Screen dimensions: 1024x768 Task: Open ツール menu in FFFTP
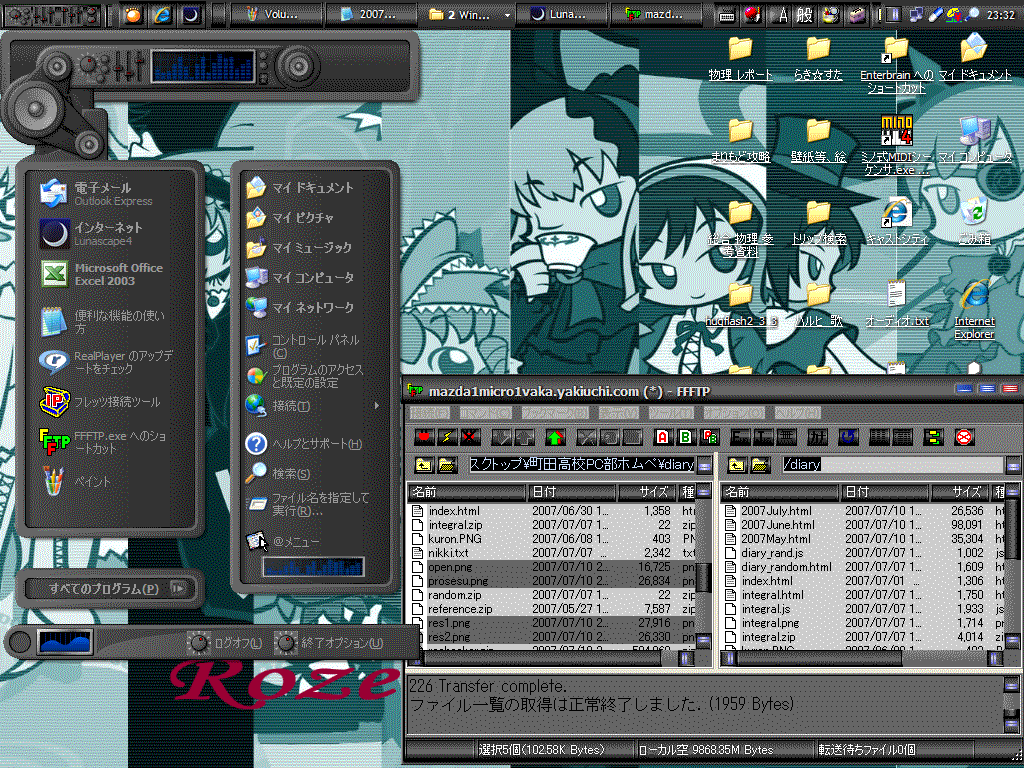tap(671, 413)
